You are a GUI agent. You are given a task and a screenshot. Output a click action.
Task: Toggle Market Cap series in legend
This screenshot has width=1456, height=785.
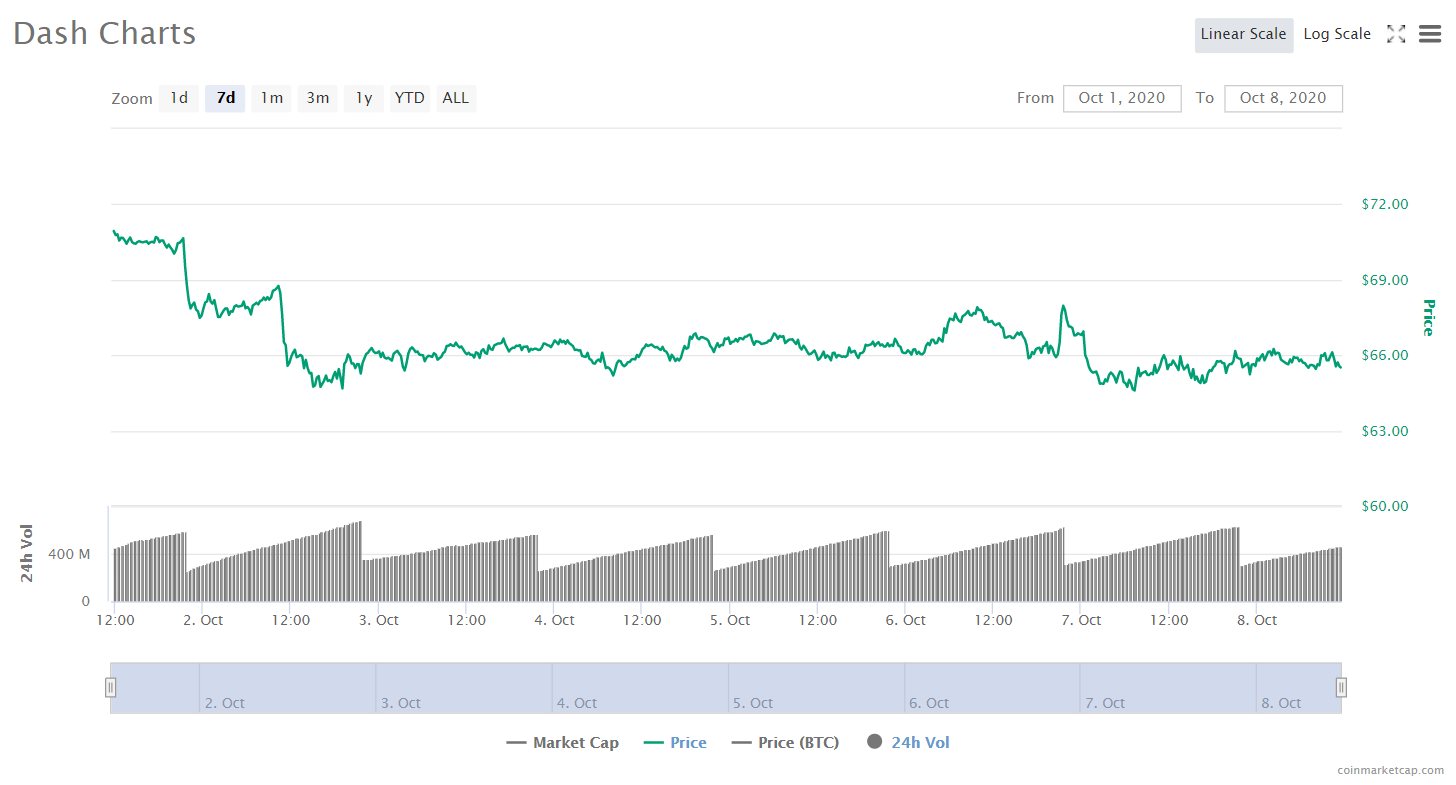(563, 743)
